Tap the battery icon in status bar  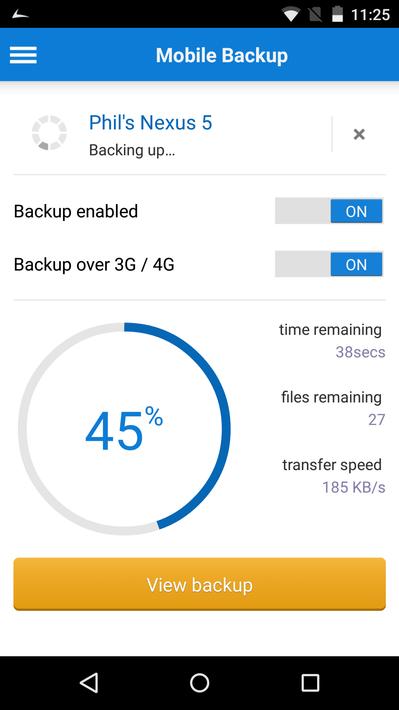coord(337,14)
